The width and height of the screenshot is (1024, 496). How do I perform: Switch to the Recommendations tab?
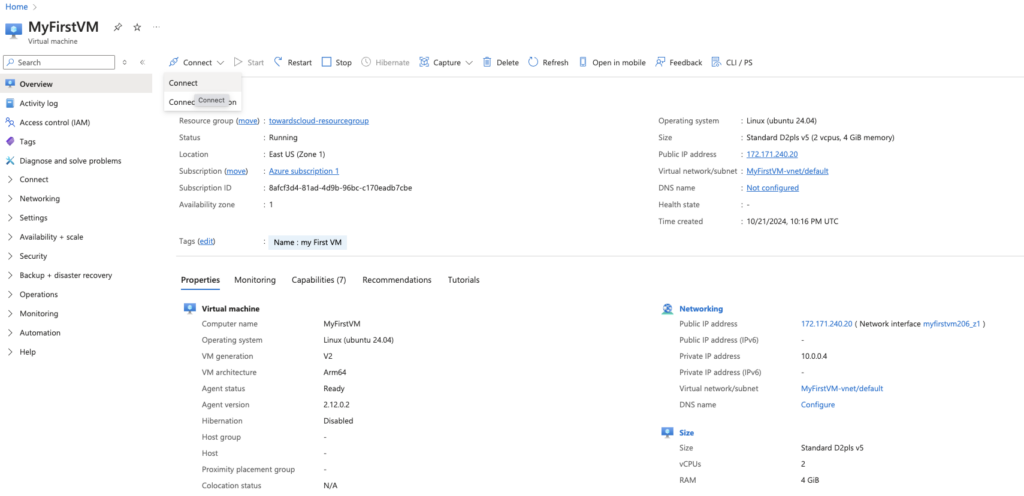coord(397,280)
